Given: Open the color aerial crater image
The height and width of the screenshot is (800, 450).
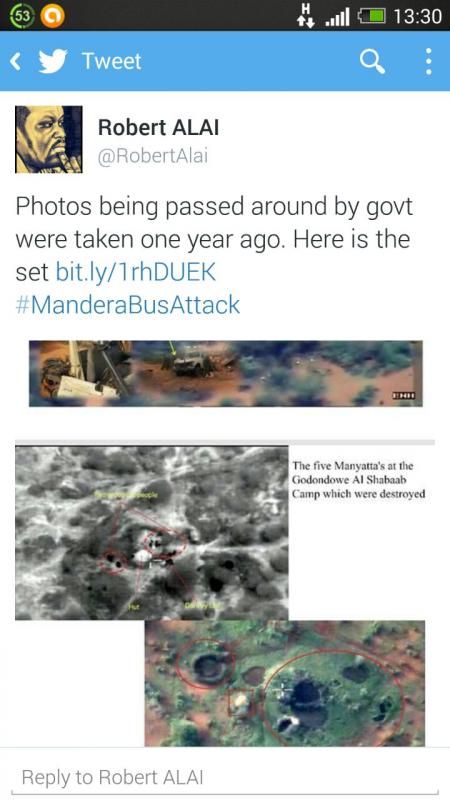Looking at the screenshot, I should pyautogui.click(x=285, y=683).
